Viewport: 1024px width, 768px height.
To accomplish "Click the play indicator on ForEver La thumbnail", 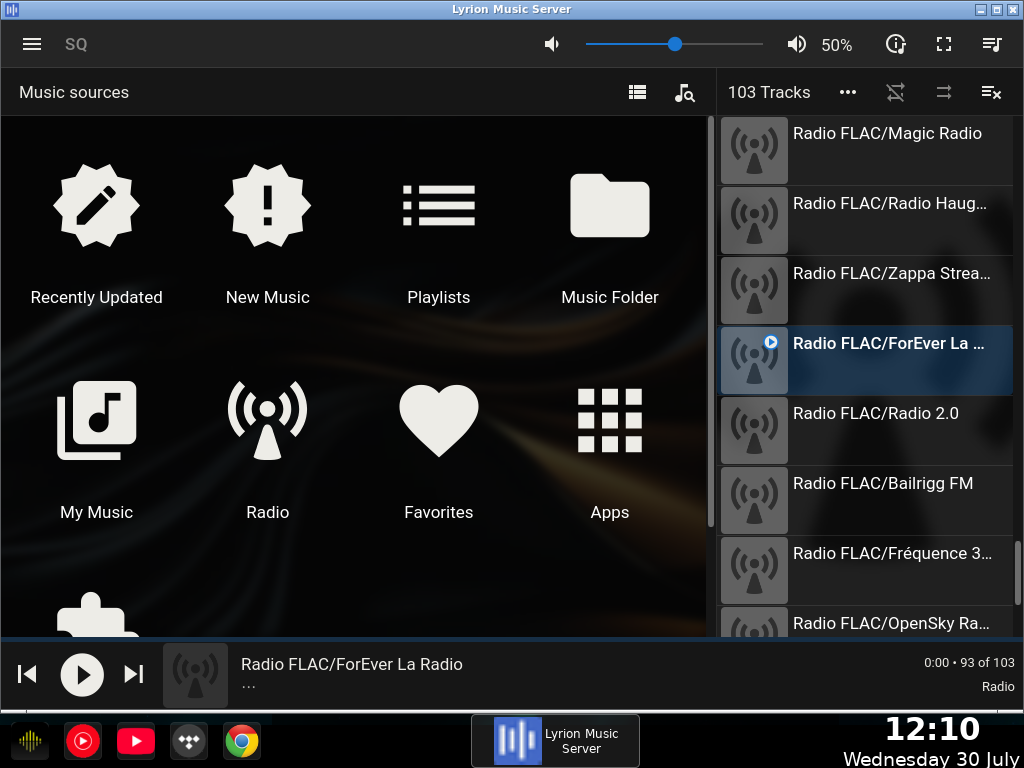I will coord(771,342).
